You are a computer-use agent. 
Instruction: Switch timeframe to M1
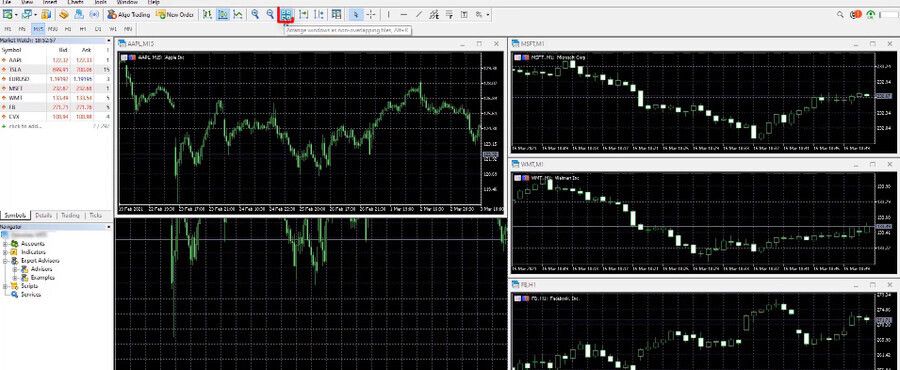click(8, 29)
